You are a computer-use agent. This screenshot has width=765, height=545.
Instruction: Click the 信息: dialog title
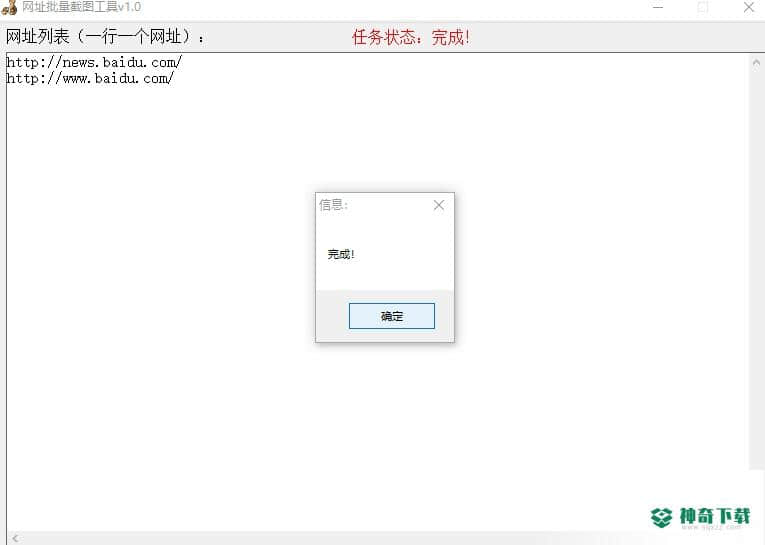pyautogui.click(x=333, y=205)
